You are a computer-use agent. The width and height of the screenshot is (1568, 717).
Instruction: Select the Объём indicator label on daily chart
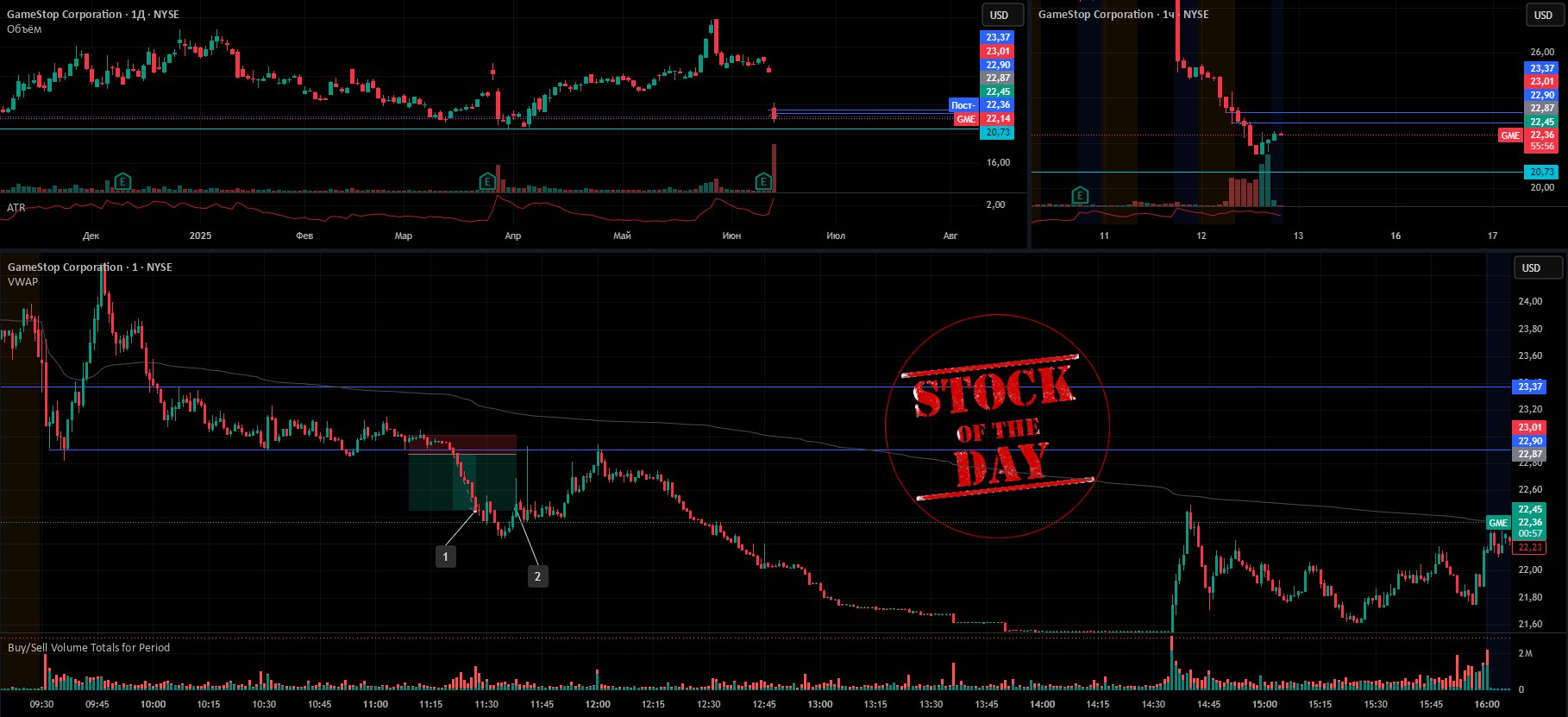24,29
